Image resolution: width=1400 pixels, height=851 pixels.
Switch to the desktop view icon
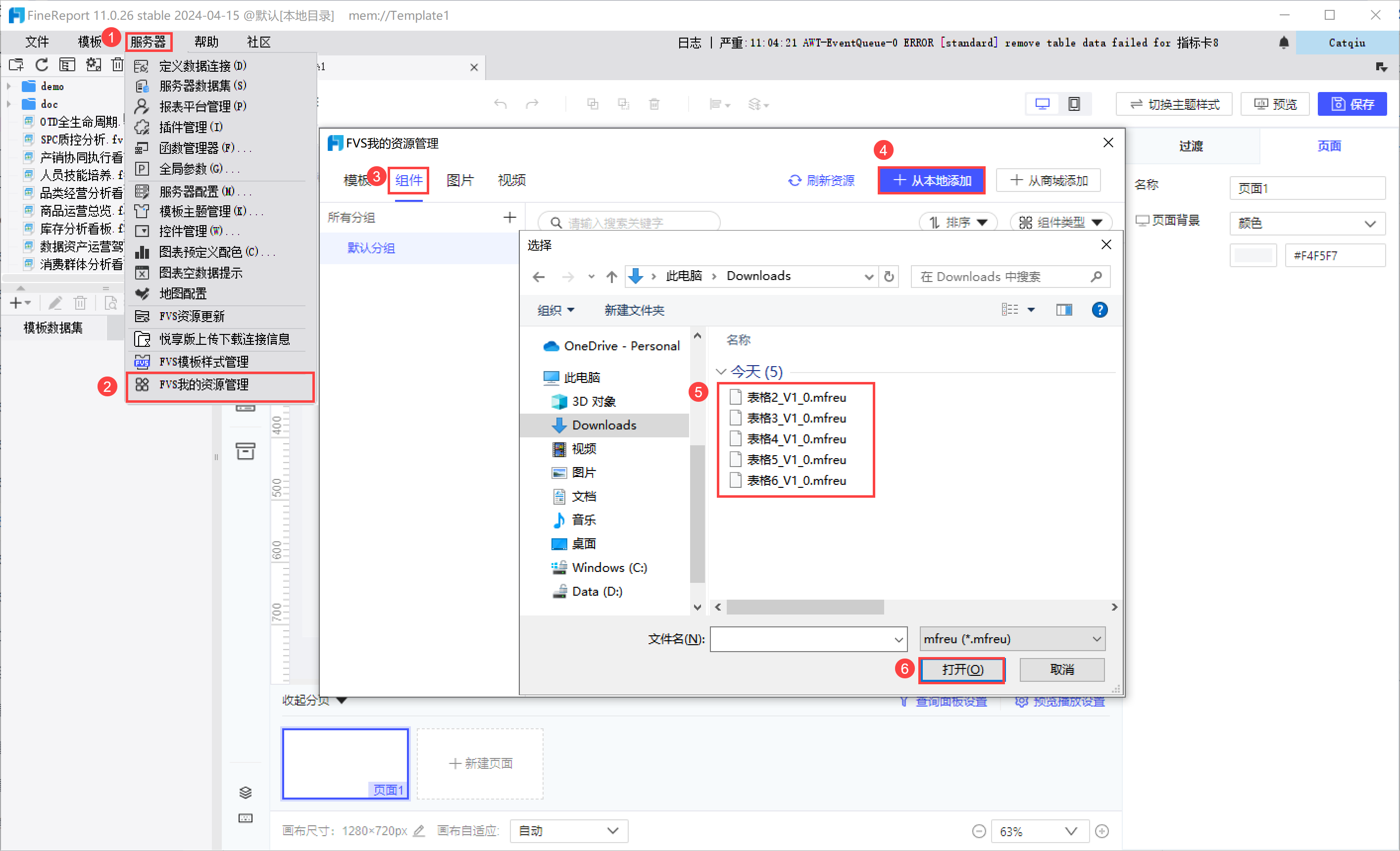[1042, 104]
